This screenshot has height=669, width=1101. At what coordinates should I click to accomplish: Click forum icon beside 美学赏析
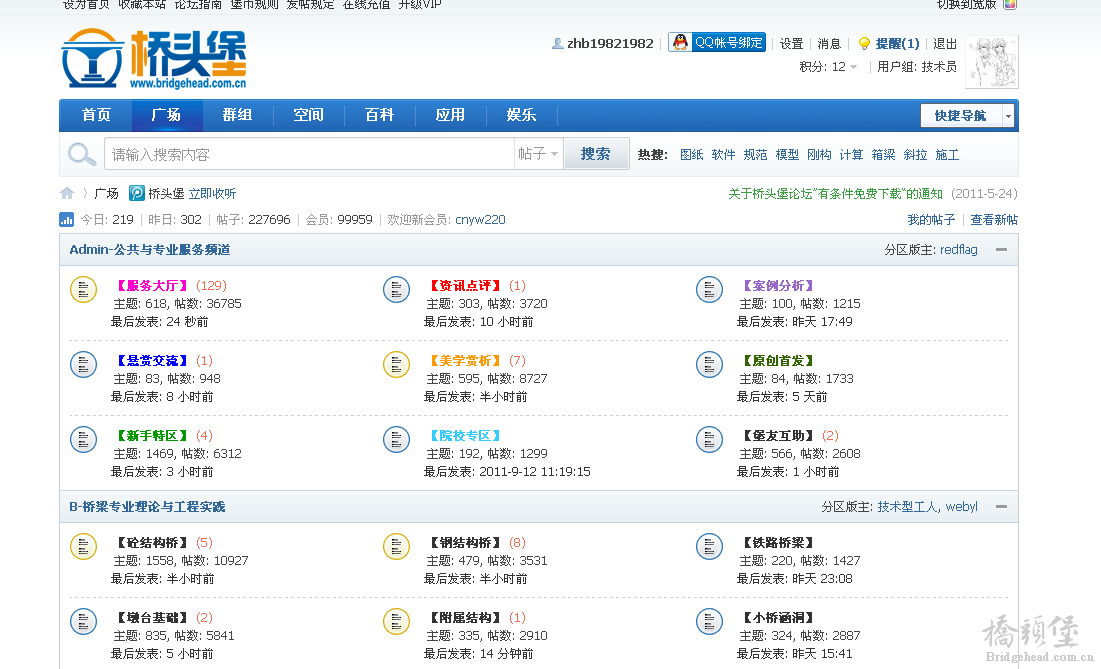(396, 364)
